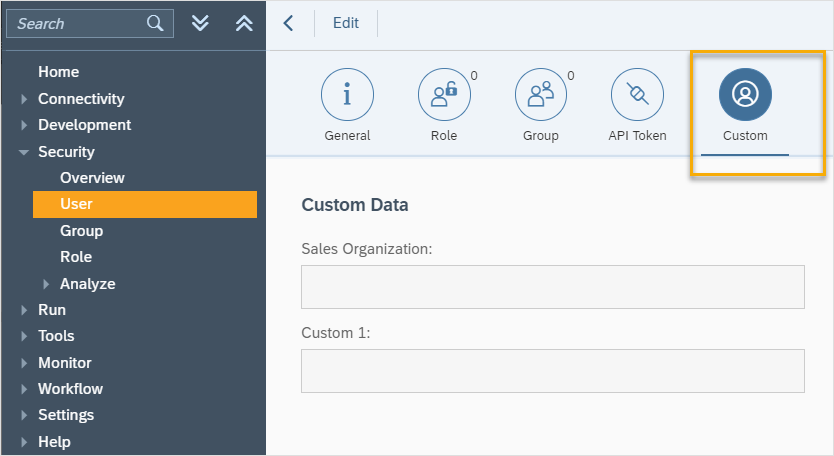Select Overview under Security
The height and width of the screenshot is (456, 834).
92,178
